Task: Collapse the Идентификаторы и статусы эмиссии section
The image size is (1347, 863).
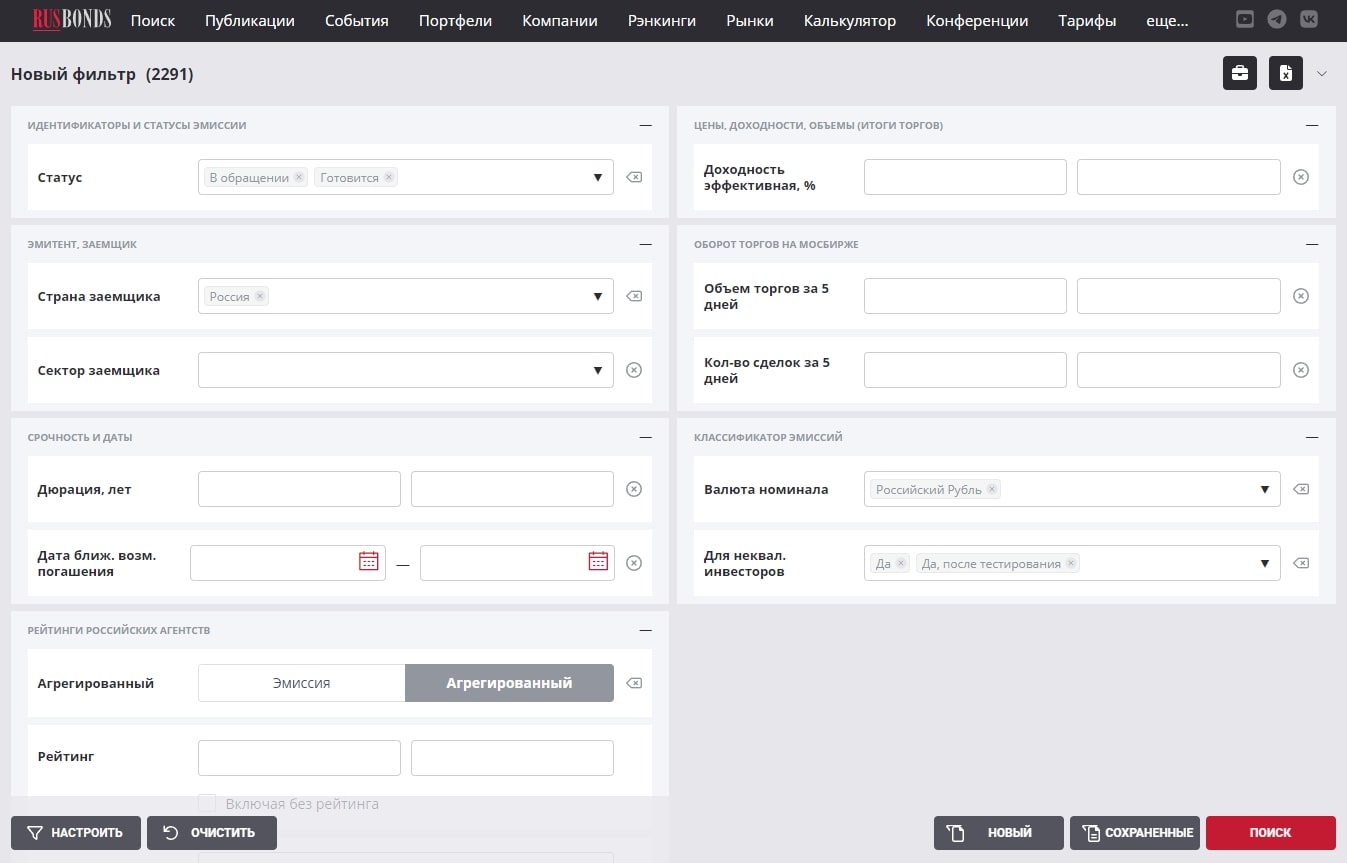Action: click(x=646, y=125)
